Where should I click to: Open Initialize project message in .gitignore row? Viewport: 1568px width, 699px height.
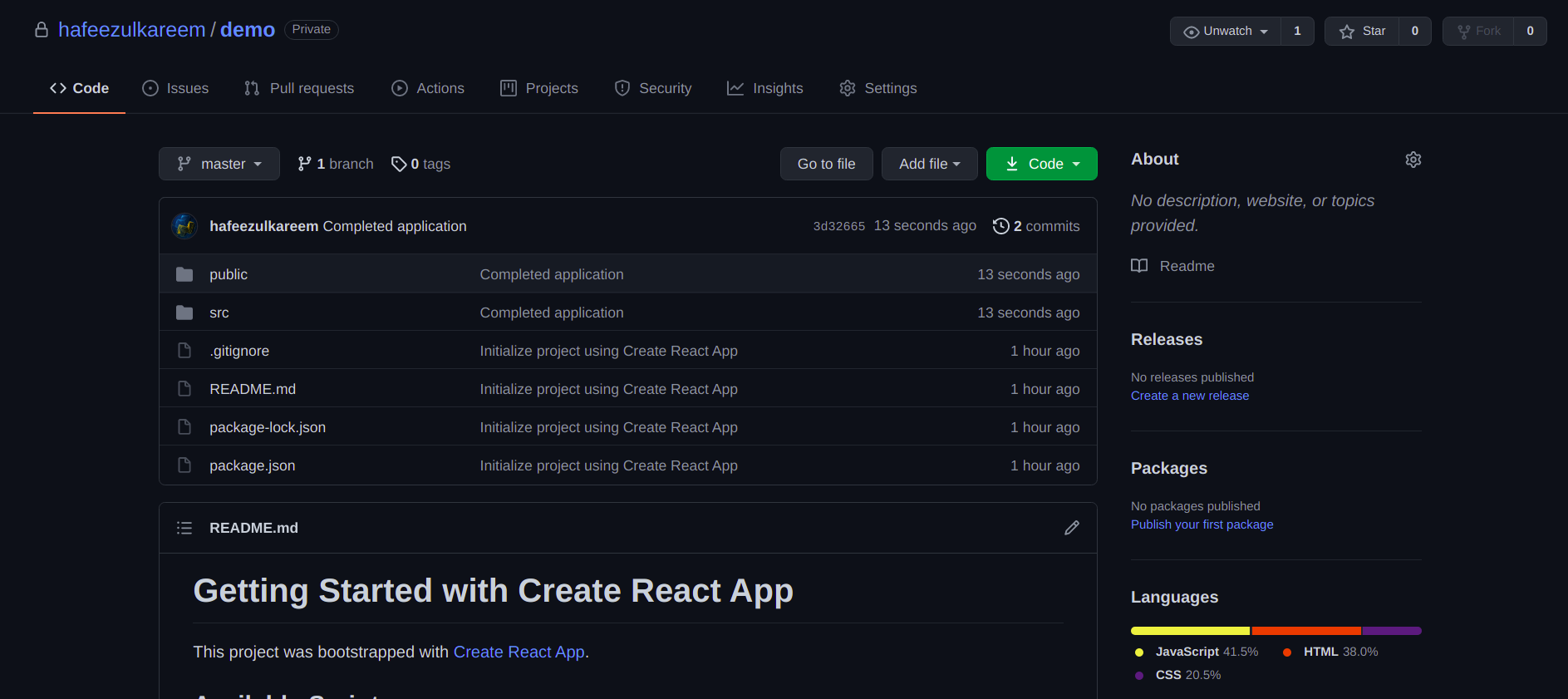(609, 351)
